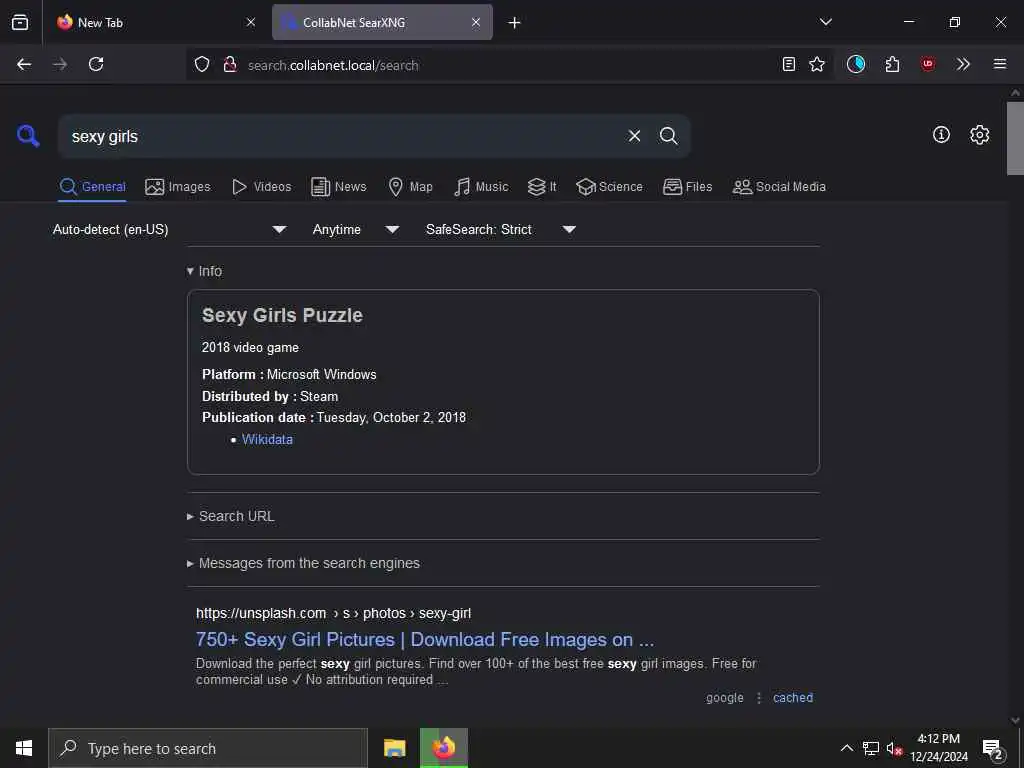Show more tools overflow chevrons
Screen dimensions: 1024x768
point(963,64)
